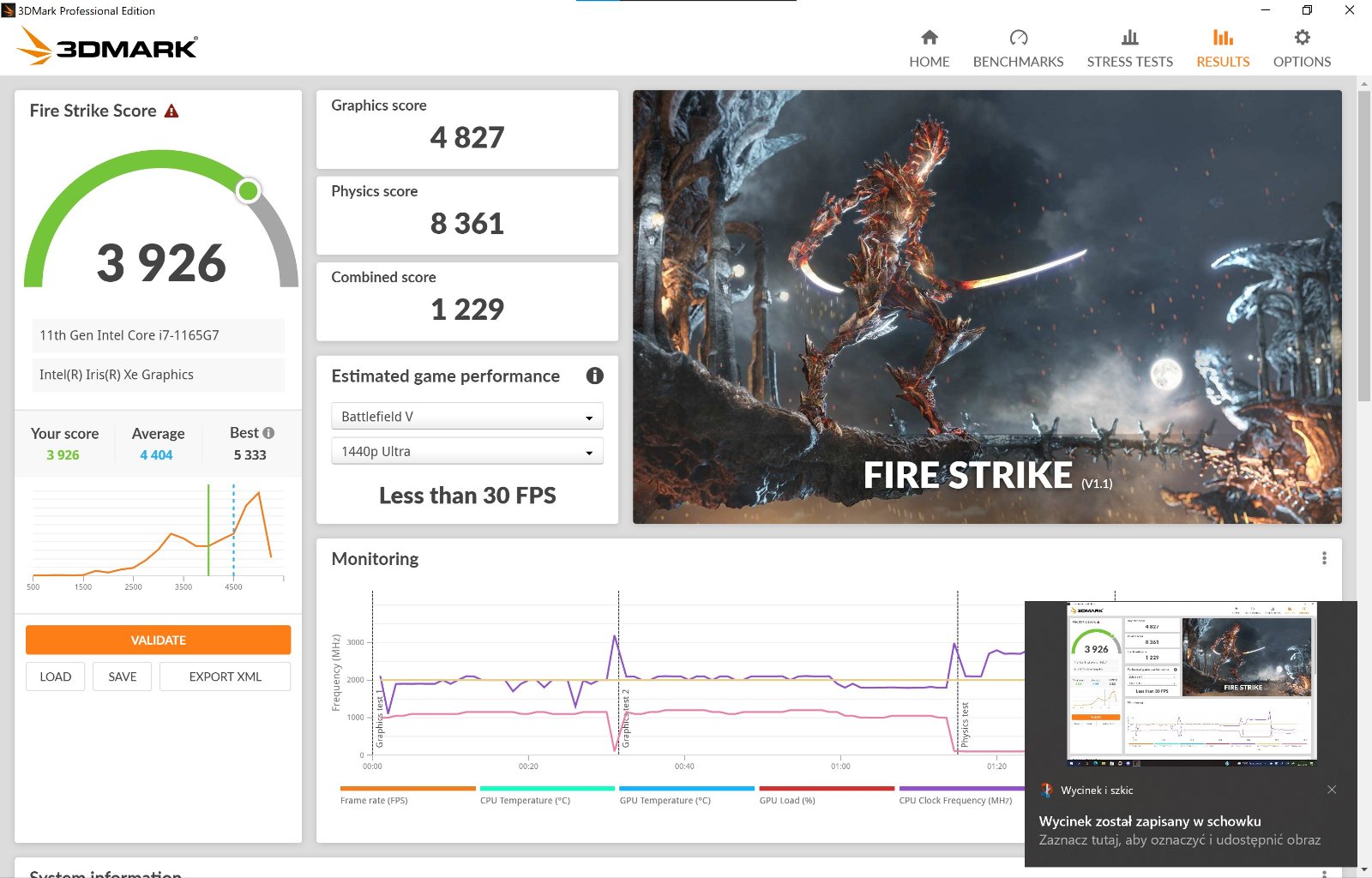Click the vertical scrollbar thumb
The width and height of the screenshot is (1372, 878).
tap(1364, 246)
